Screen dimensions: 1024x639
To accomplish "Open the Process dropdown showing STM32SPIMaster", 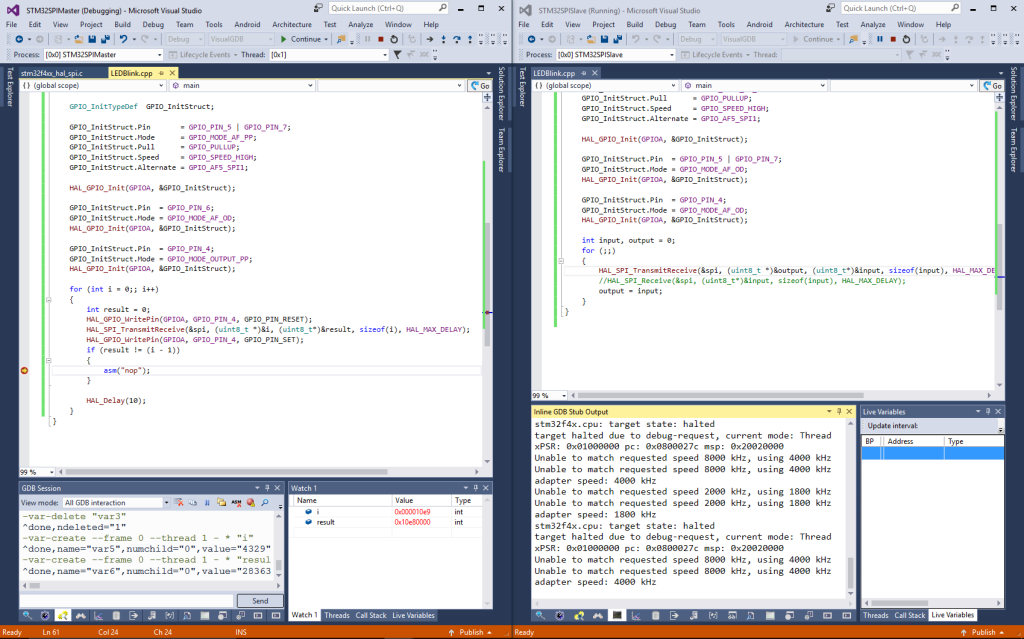I will [x=101, y=55].
